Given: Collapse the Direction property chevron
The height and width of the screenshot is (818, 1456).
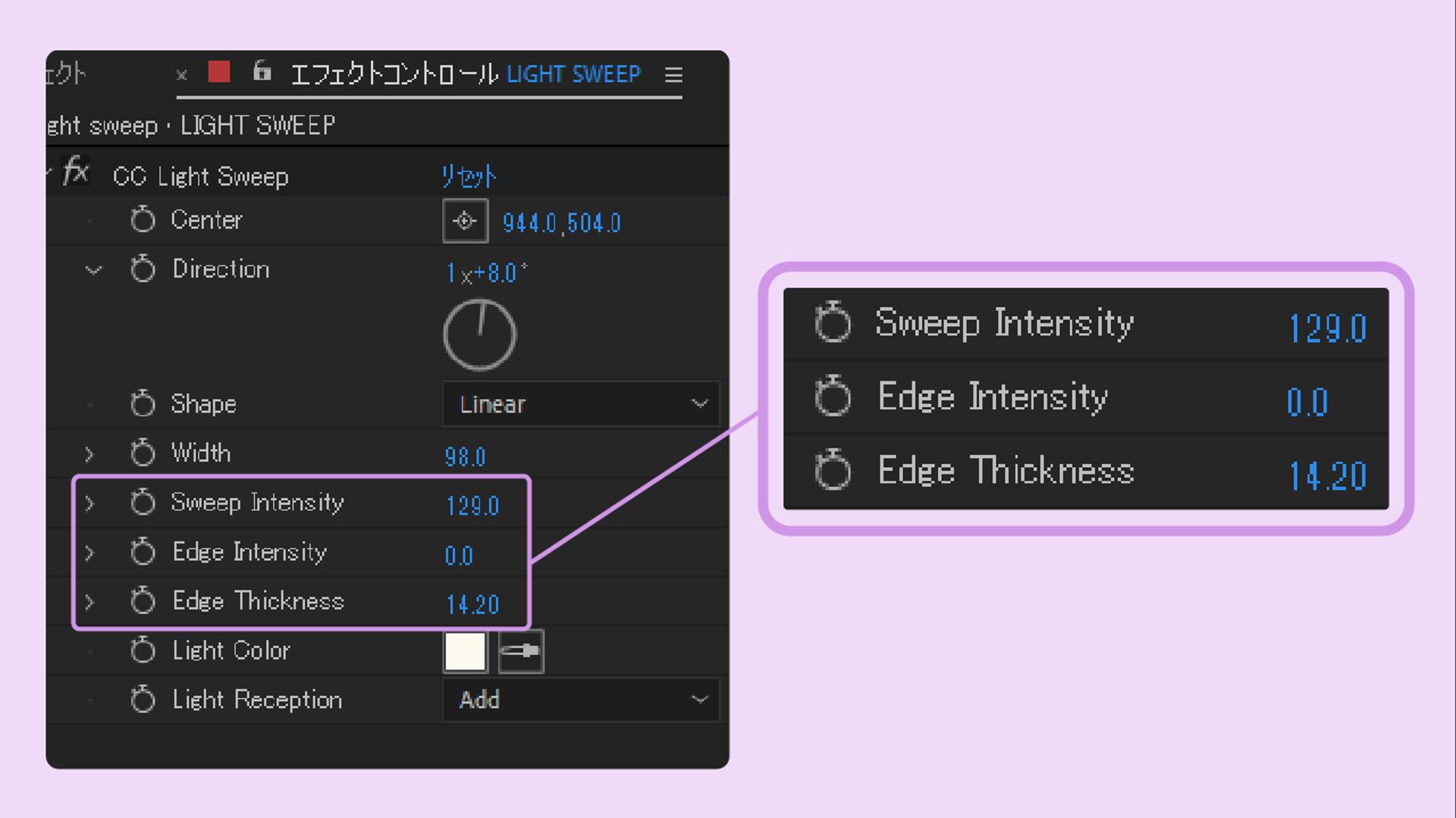Looking at the screenshot, I should (93, 270).
